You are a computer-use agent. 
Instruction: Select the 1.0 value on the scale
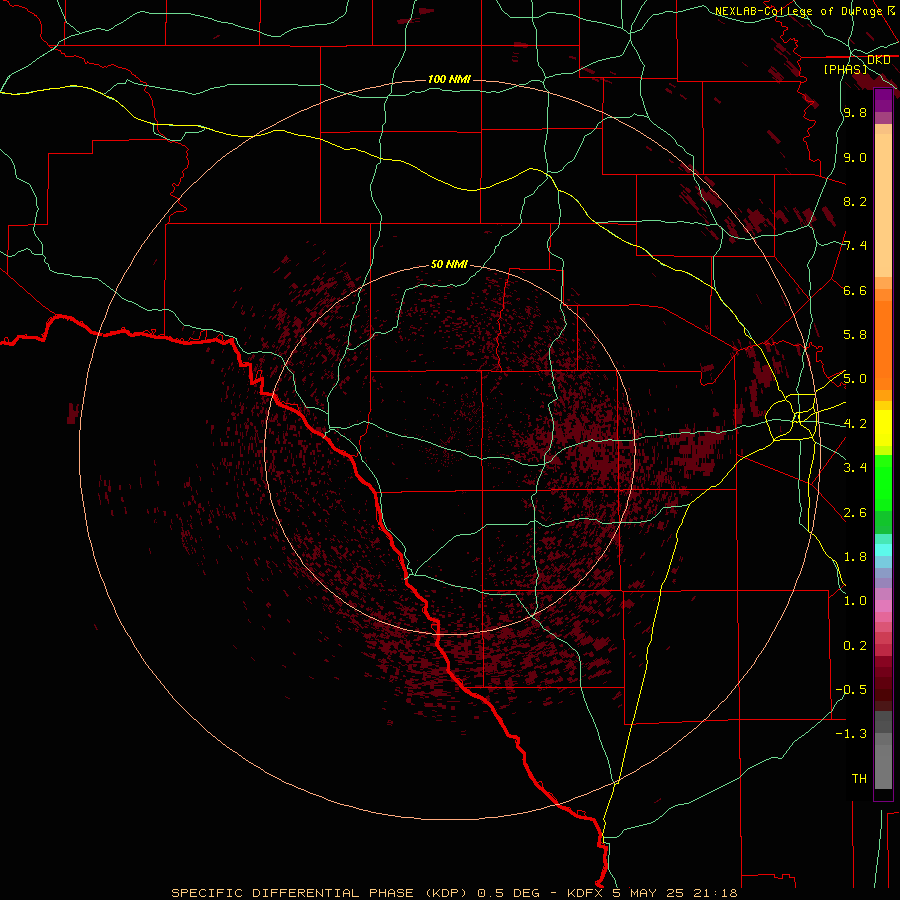point(855,601)
